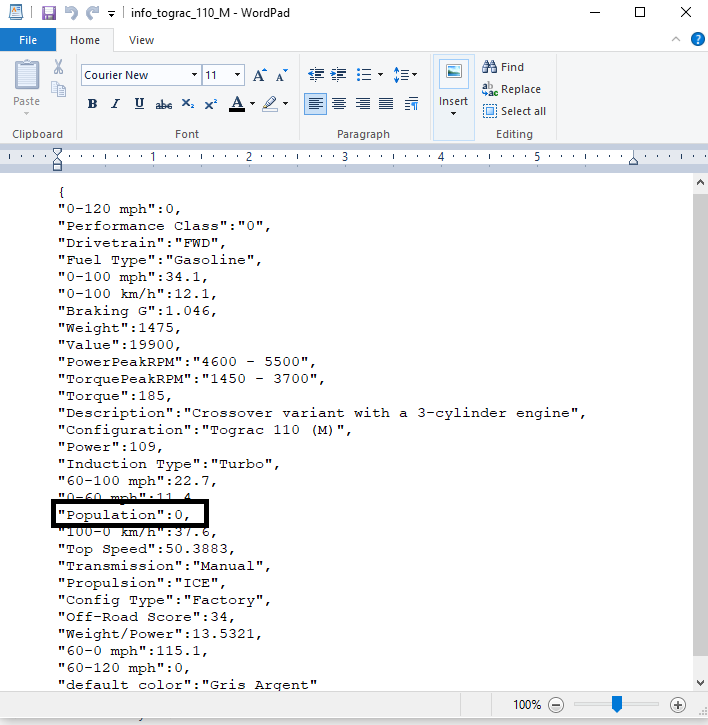Click the "Top Speed":50.3883 line
The height and width of the screenshot is (725, 708).
[147, 549]
